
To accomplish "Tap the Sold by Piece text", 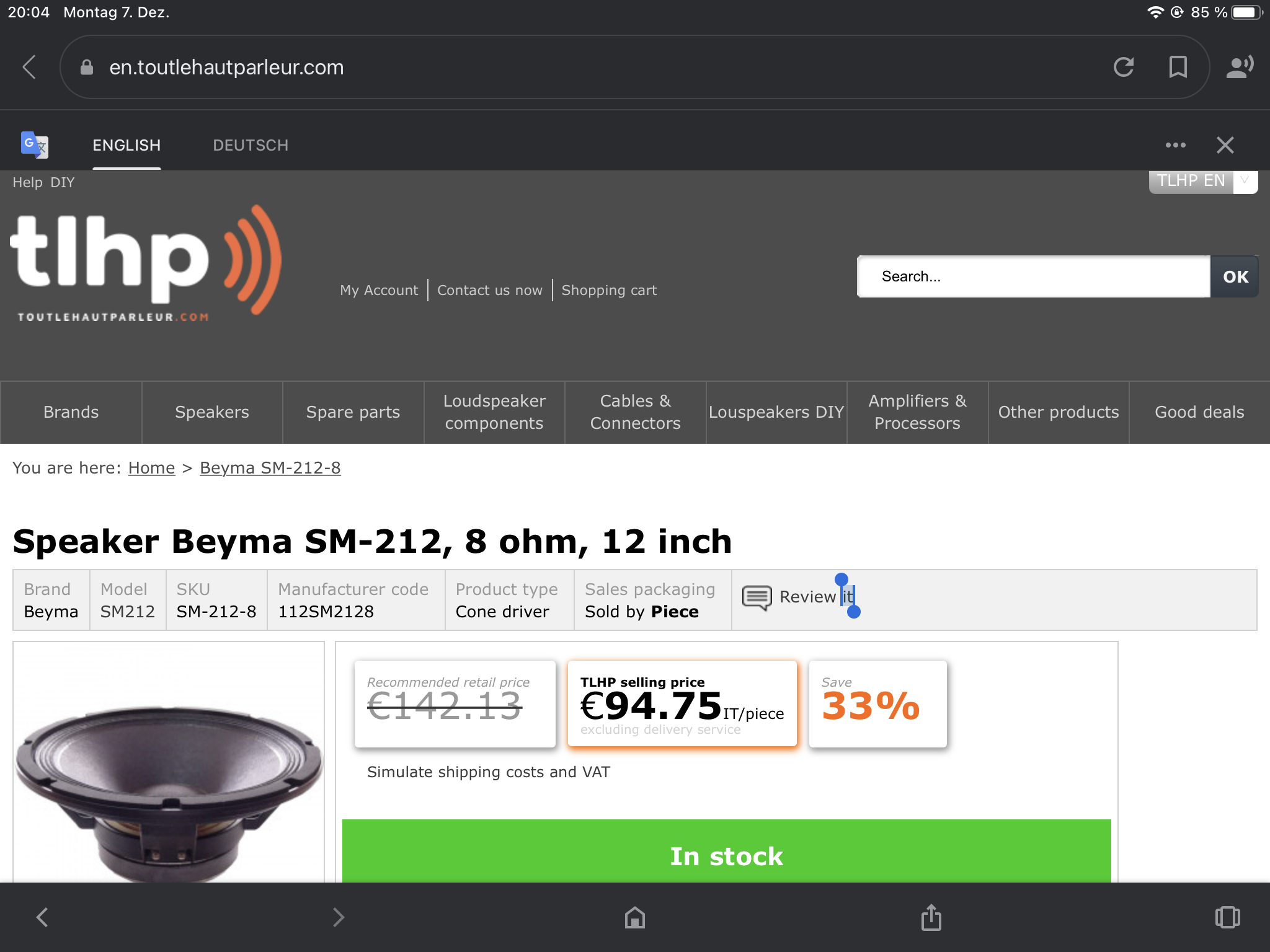I will coord(642,612).
